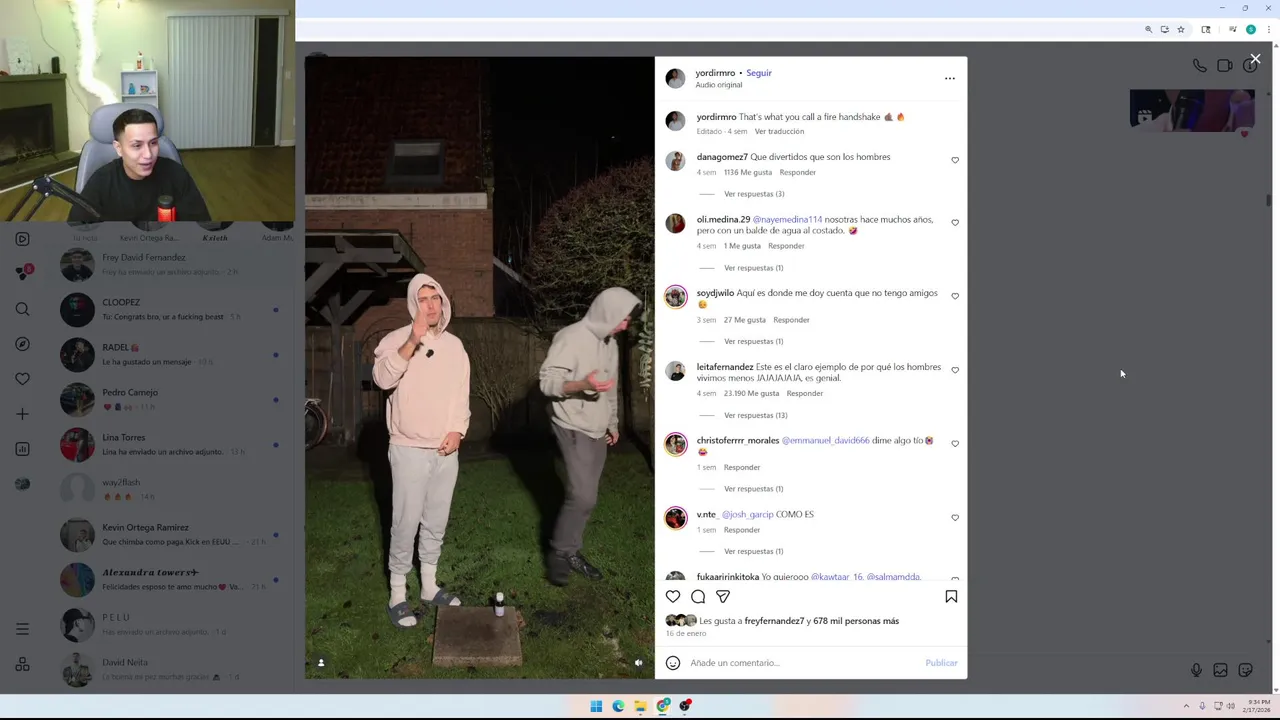The image size is (1280, 720).
Task: Open the Windows Start menu
Action: 596,706
